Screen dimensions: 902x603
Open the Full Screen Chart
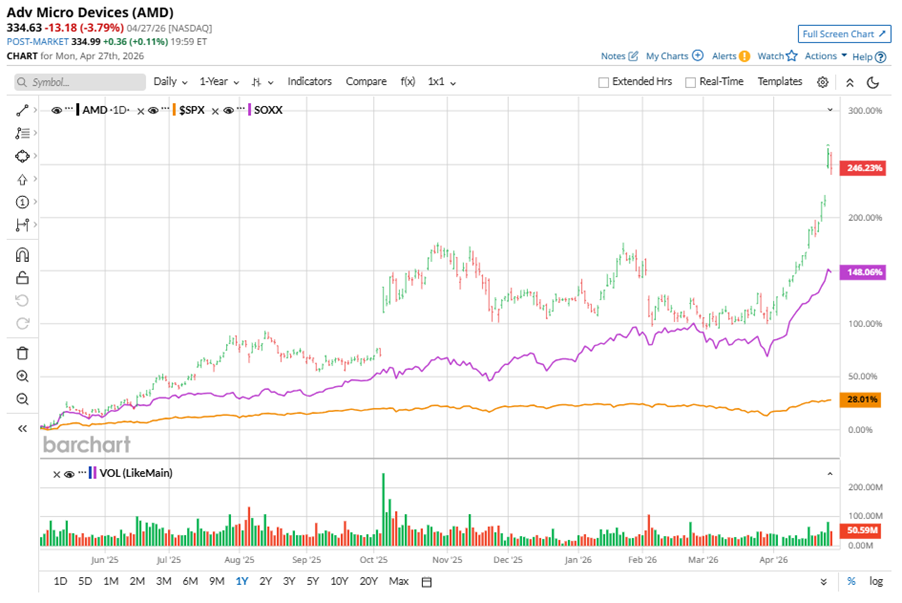click(x=844, y=34)
